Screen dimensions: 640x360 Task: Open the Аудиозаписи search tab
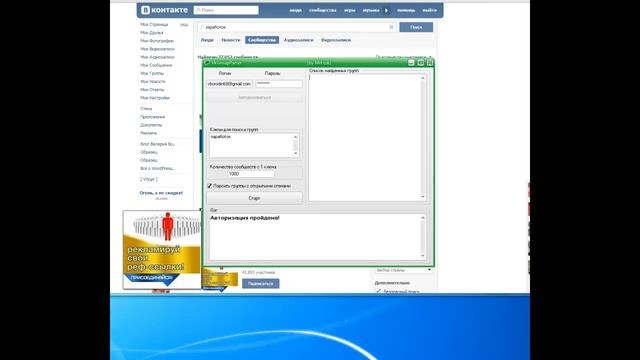[298, 40]
